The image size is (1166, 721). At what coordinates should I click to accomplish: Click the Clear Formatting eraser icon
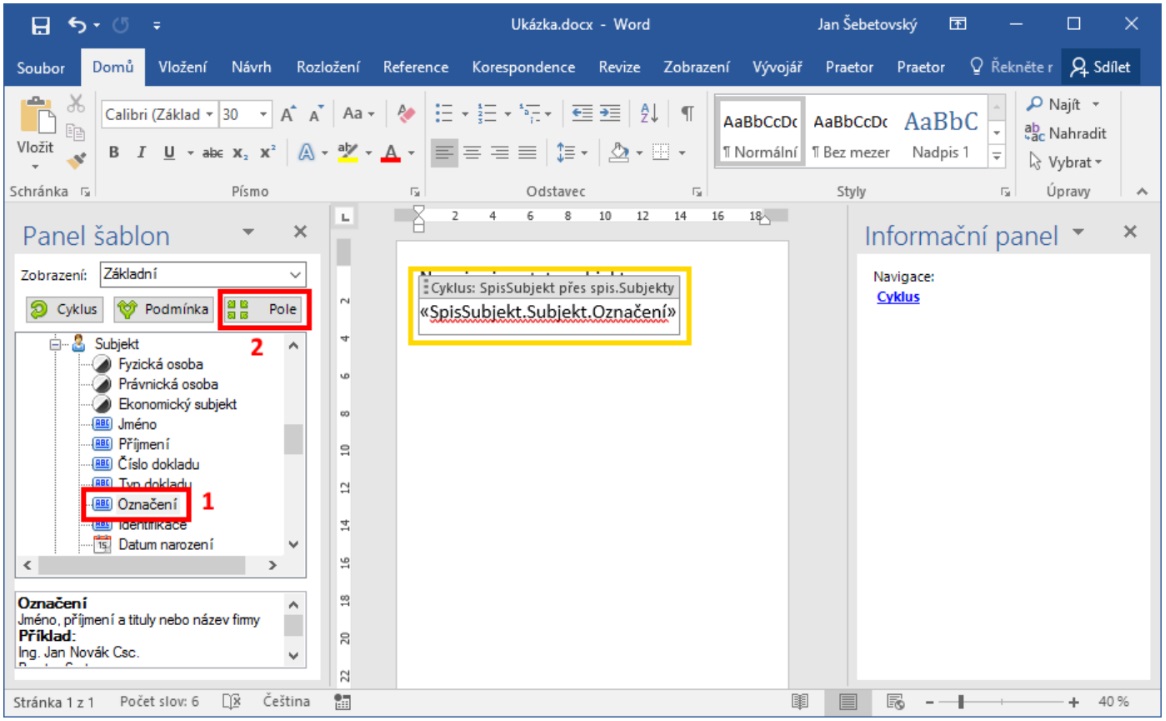click(406, 114)
